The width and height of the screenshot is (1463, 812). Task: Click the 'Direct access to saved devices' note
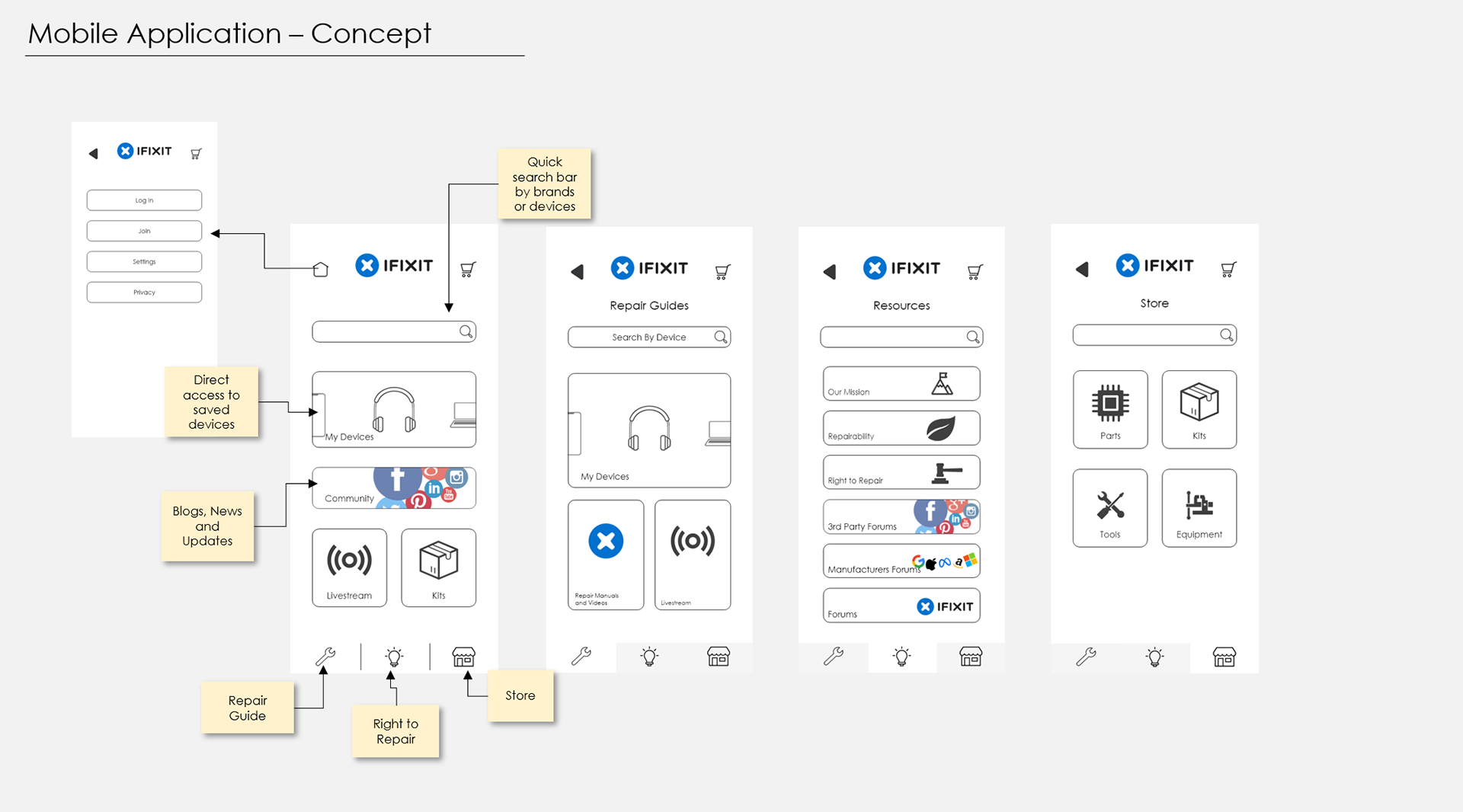(x=211, y=401)
